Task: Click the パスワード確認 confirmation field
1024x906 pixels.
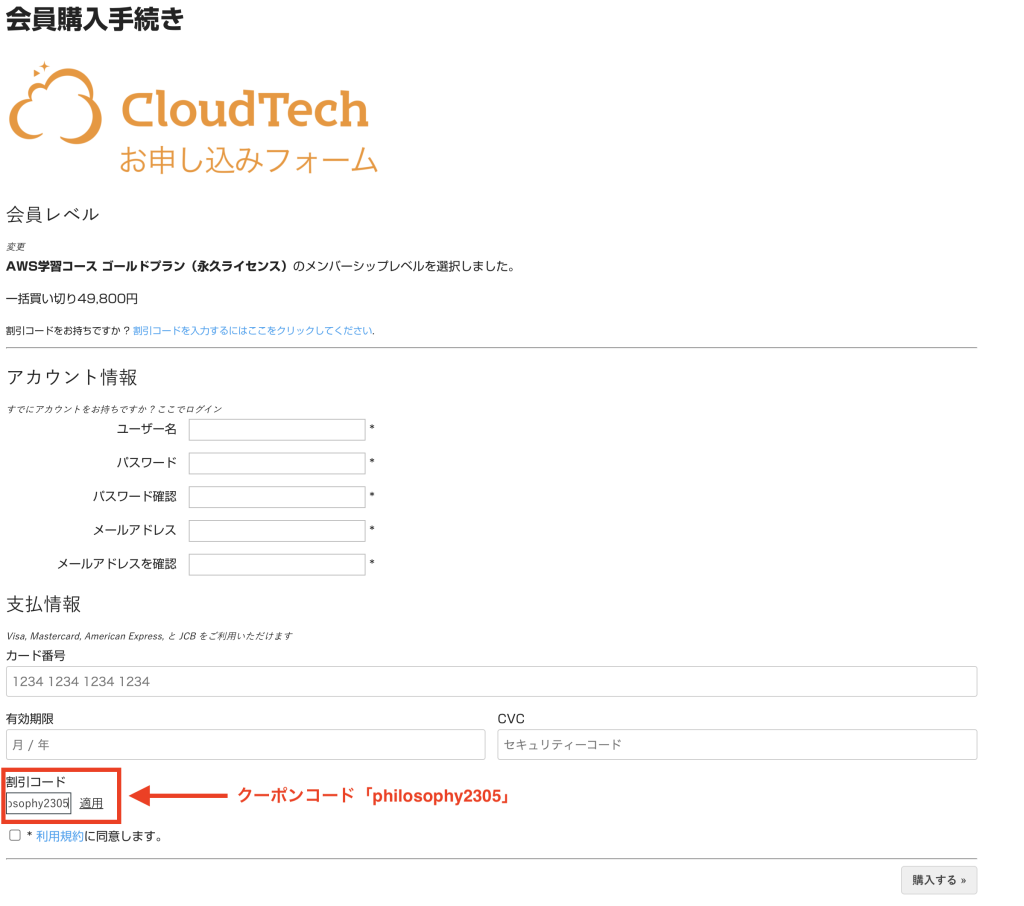Action: (x=277, y=496)
